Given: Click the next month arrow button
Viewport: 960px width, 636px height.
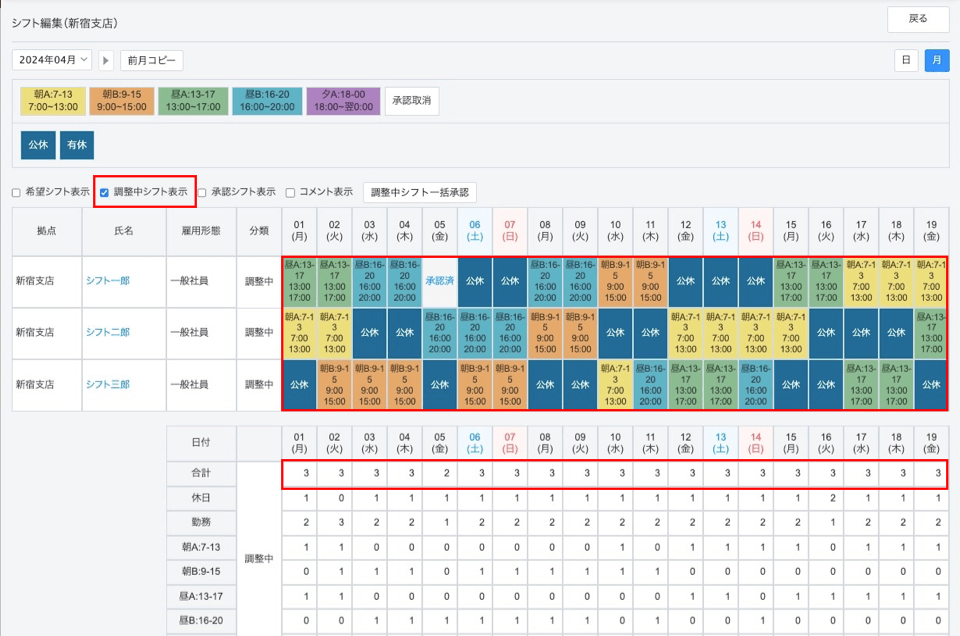Looking at the screenshot, I should pos(106,61).
